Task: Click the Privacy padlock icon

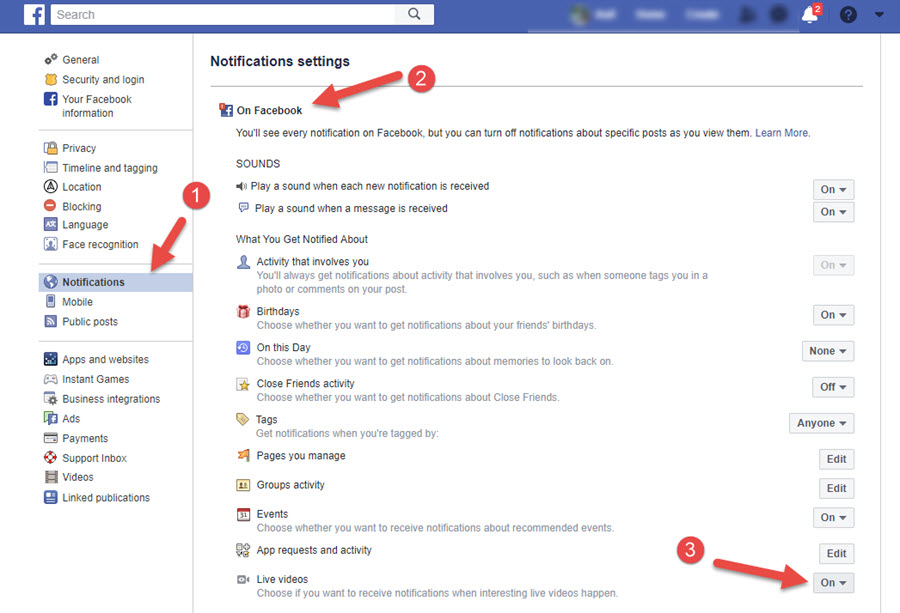Action: [51, 148]
